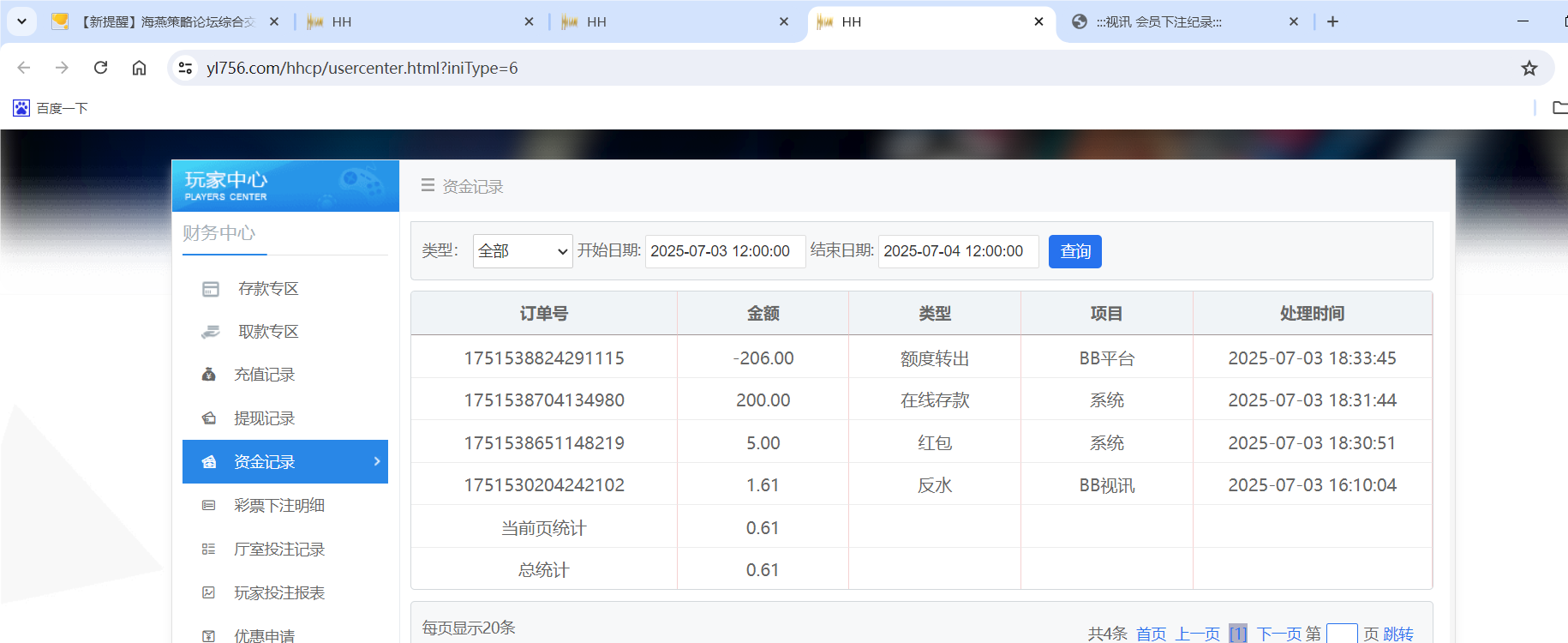This screenshot has height=643, width=1568.
Task: Click the 玩家投注报表 chart icon
Action: pyautogui.click(x=208, y=593)
